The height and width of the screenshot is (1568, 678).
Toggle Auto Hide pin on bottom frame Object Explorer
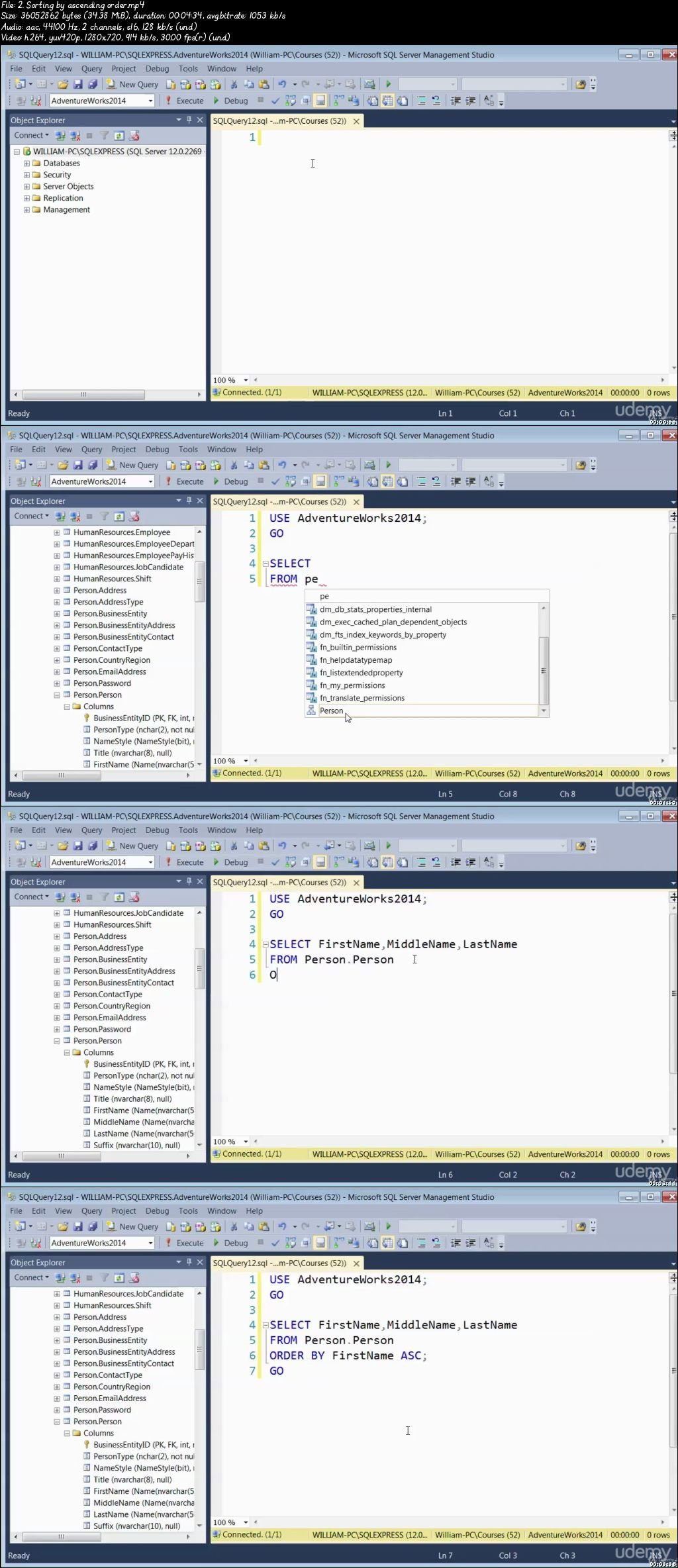[189, 1262]
